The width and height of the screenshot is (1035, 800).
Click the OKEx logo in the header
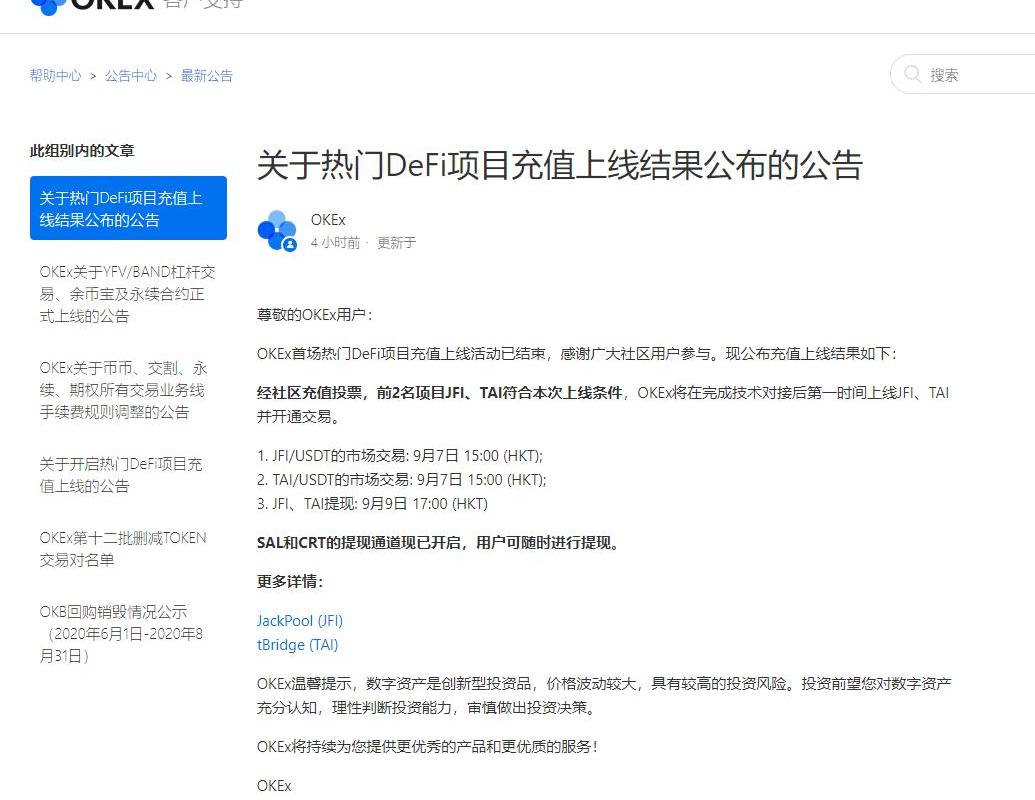[92, 4]
